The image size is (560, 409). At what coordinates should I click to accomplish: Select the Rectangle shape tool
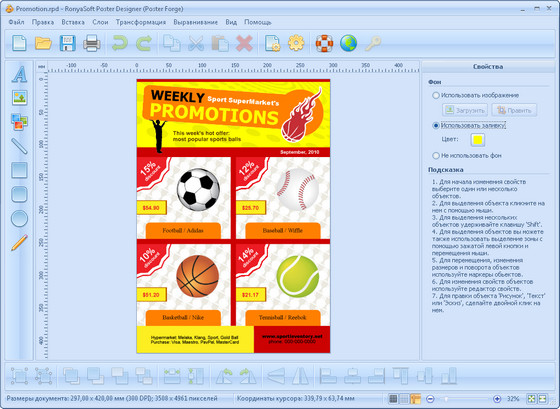coord(19,170)
